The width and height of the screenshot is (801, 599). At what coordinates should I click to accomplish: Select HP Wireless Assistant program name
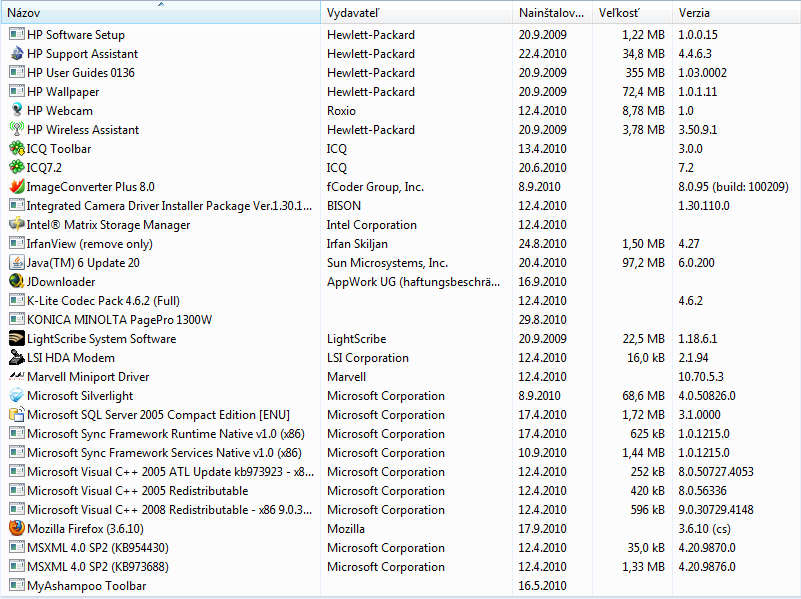83,130
